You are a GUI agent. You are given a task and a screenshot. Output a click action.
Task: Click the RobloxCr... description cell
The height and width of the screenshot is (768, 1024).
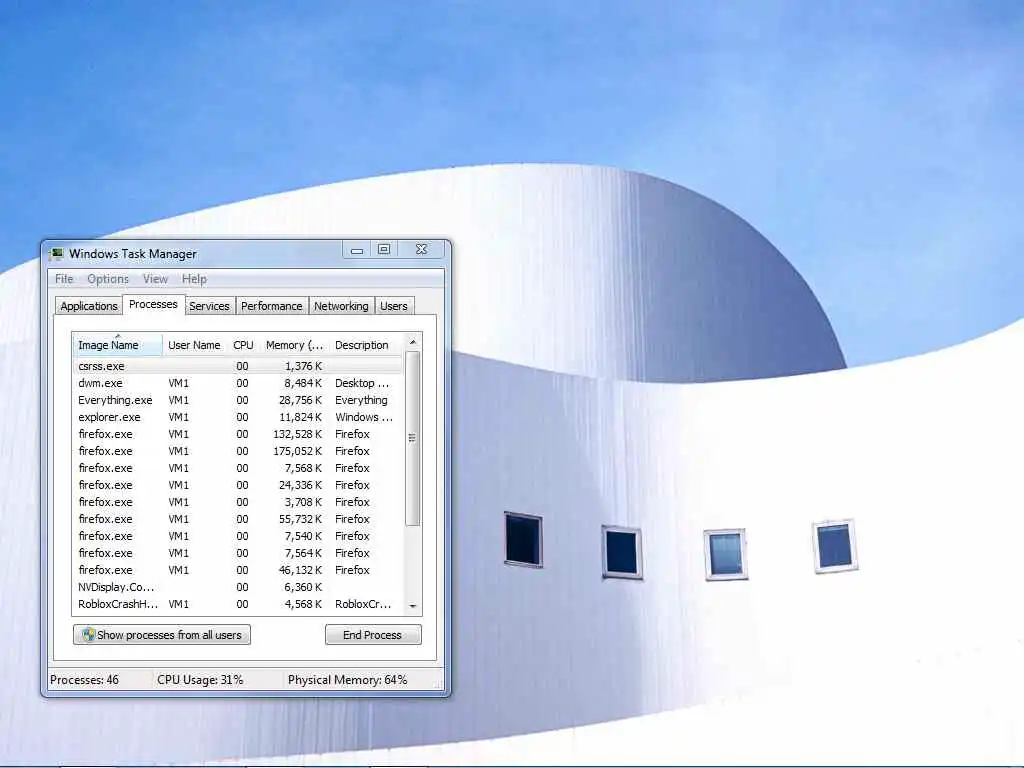pyautogui.click(x=363, y=604)
